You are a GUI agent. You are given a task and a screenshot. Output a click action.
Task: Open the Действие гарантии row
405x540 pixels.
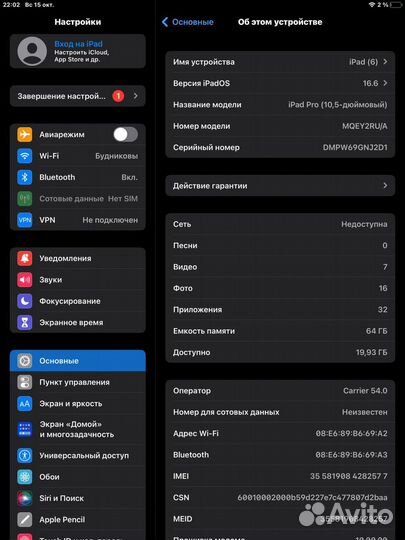(280, 186)
